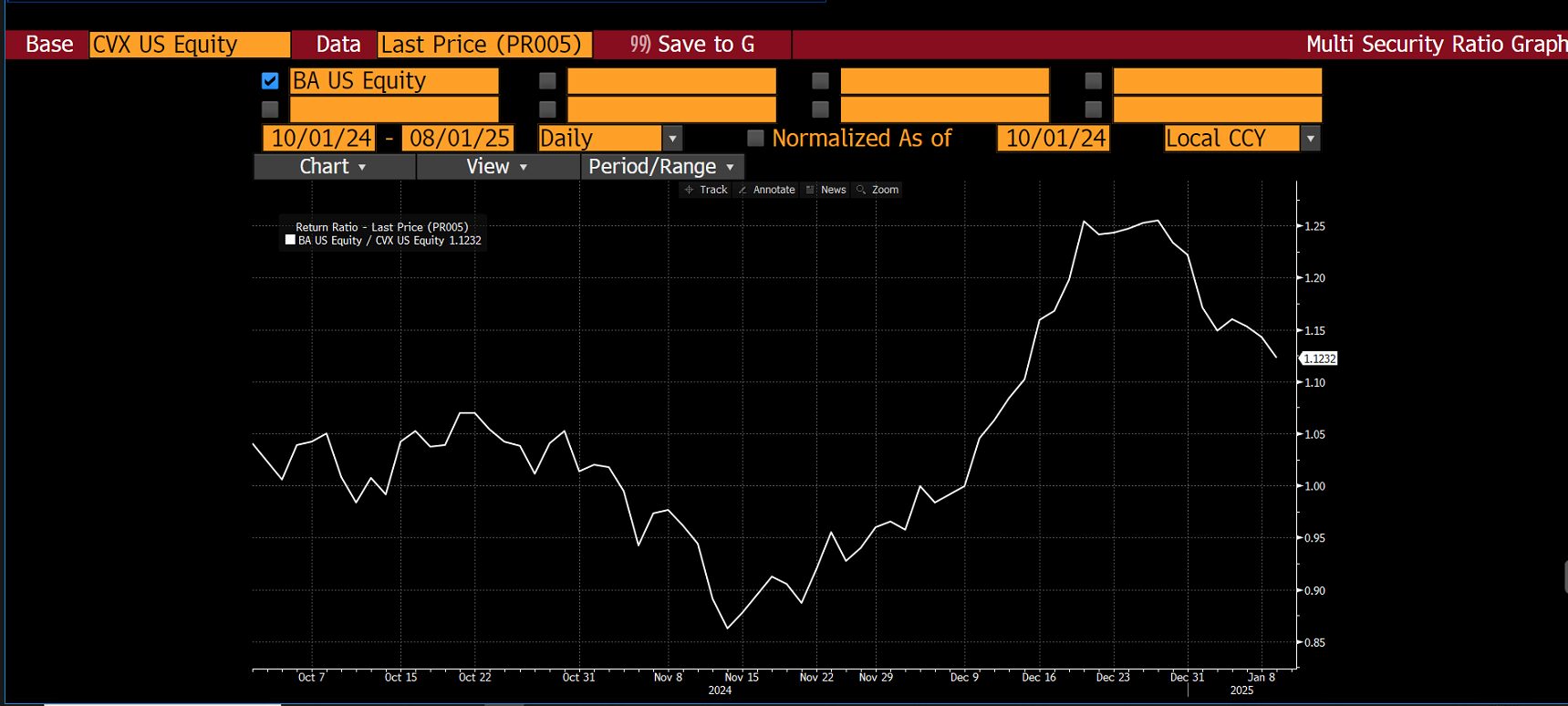Open the Daily periodicity dropdown
The width and height of the screenshot is (1568, 706).
click(672, 139)
